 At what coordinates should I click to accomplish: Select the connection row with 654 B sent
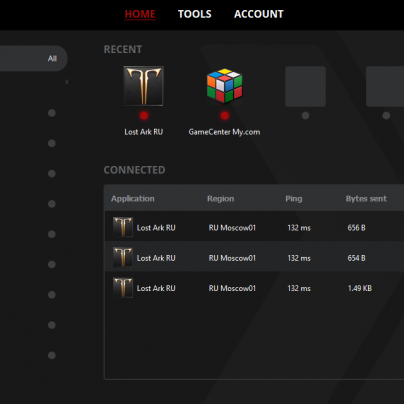(x=254, y=258)
